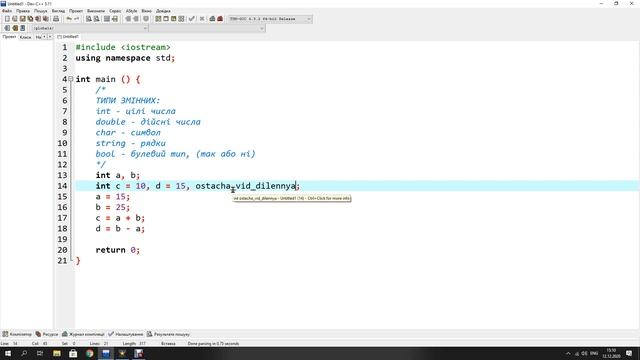
Task: Open Windows Start menu
Action: pyautogui.click(x=8, y=353)
